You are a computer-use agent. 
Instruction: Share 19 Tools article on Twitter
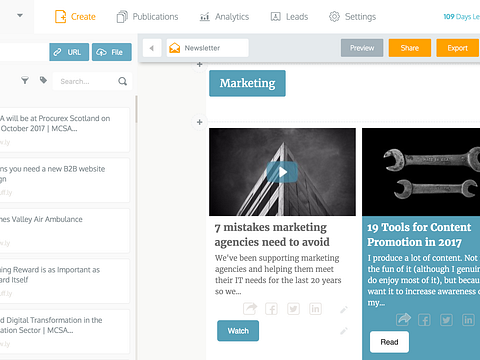pos(446,320)
